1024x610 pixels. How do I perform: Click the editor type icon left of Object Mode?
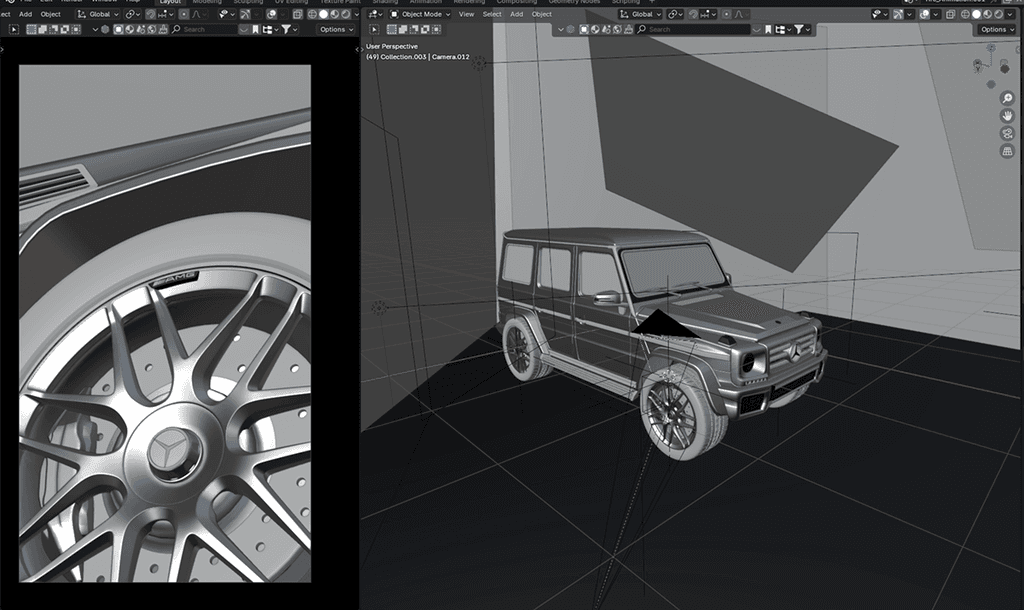[372, 15]
